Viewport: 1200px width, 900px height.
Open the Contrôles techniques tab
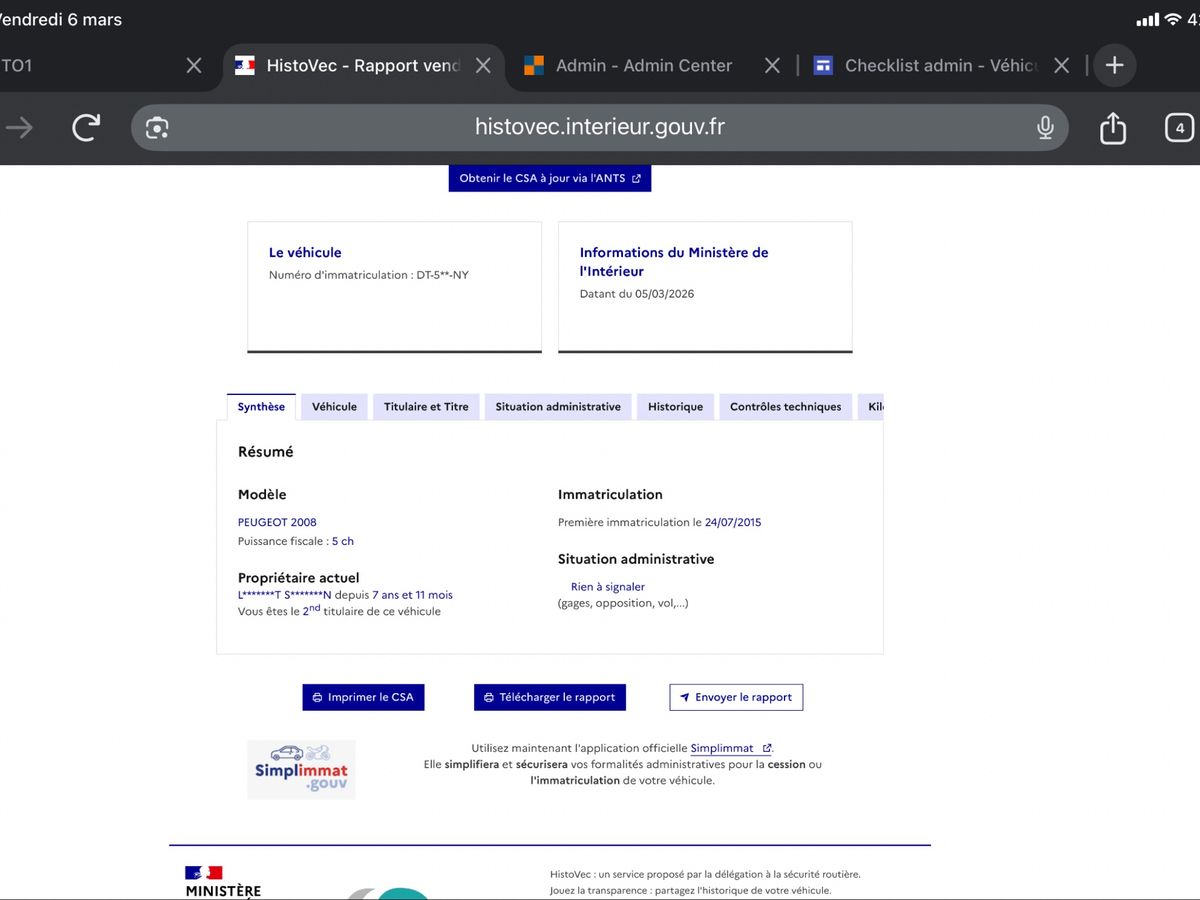(786, 407)
